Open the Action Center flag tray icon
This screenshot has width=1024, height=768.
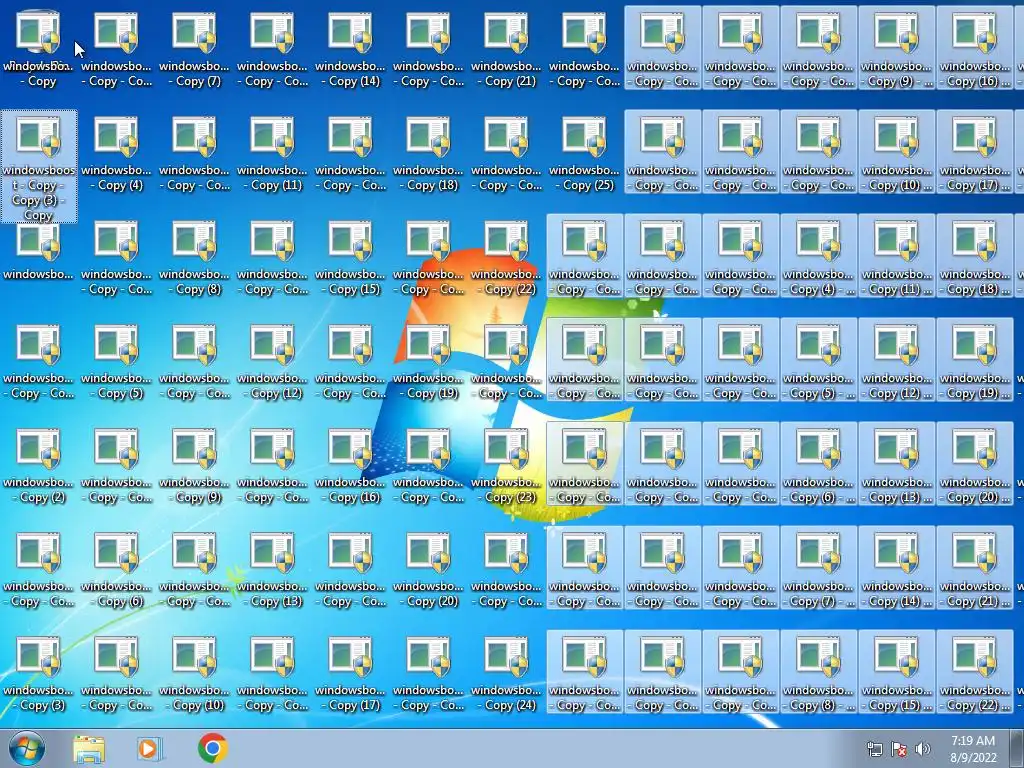pos(899,749)
